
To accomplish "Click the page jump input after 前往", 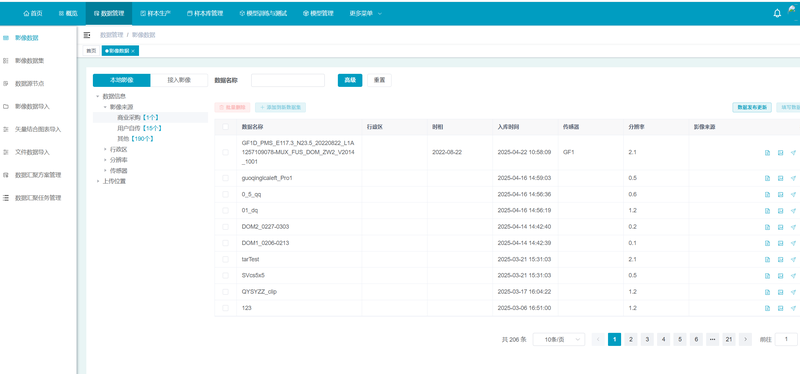I will tap(786, 339).
